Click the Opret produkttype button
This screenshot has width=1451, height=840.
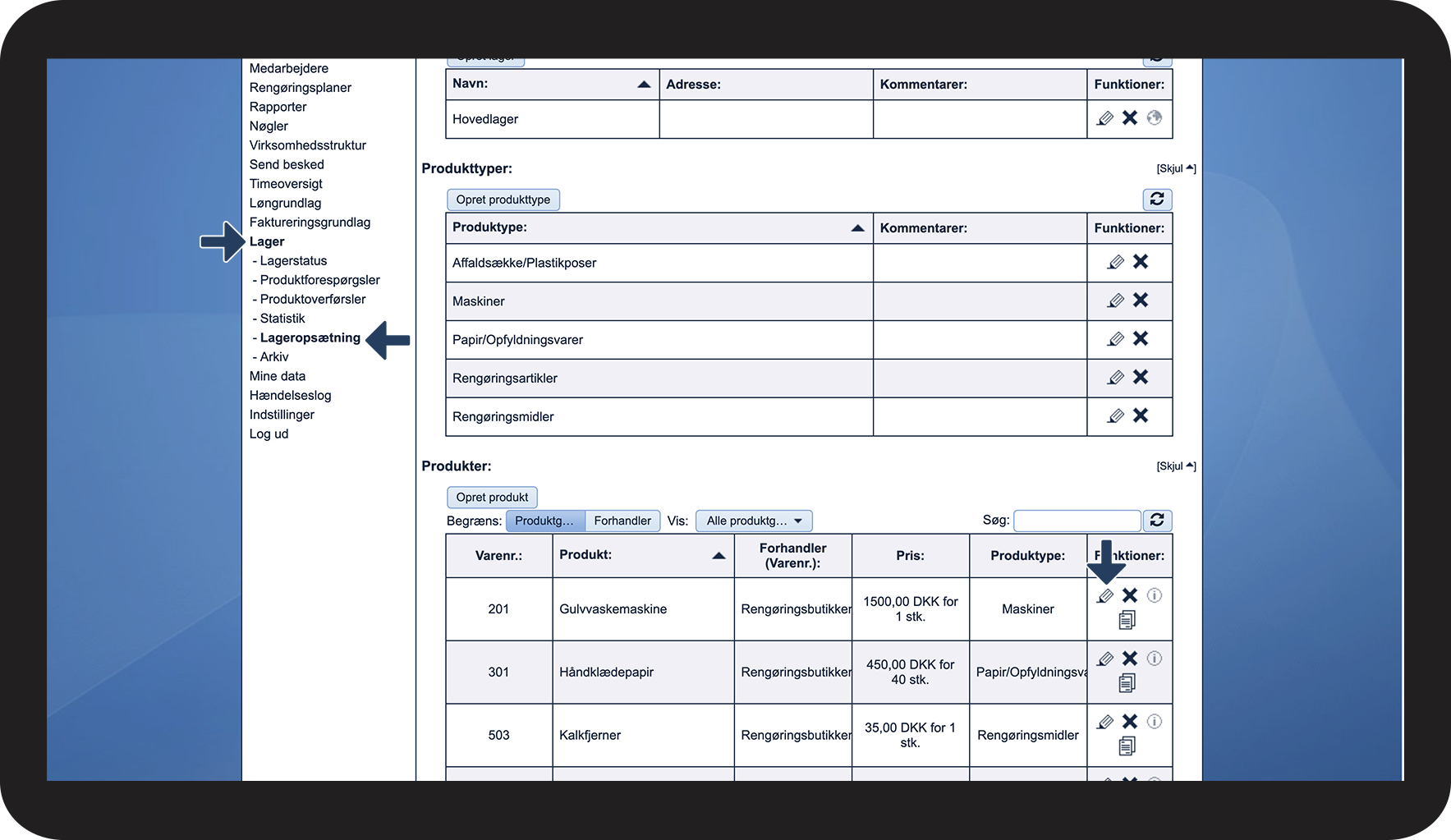[x=503, y=200]
